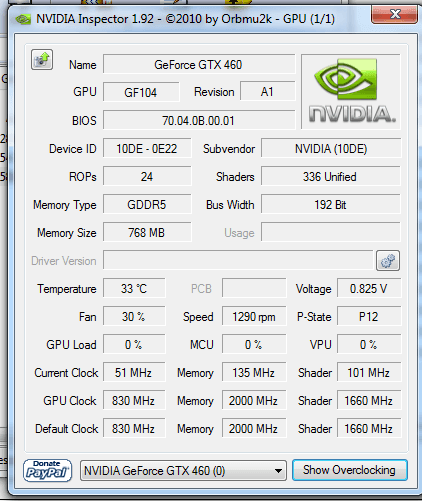Close the NVIDIA Inspector window
The width and height of the screenshot is (422, 501).
394,15
